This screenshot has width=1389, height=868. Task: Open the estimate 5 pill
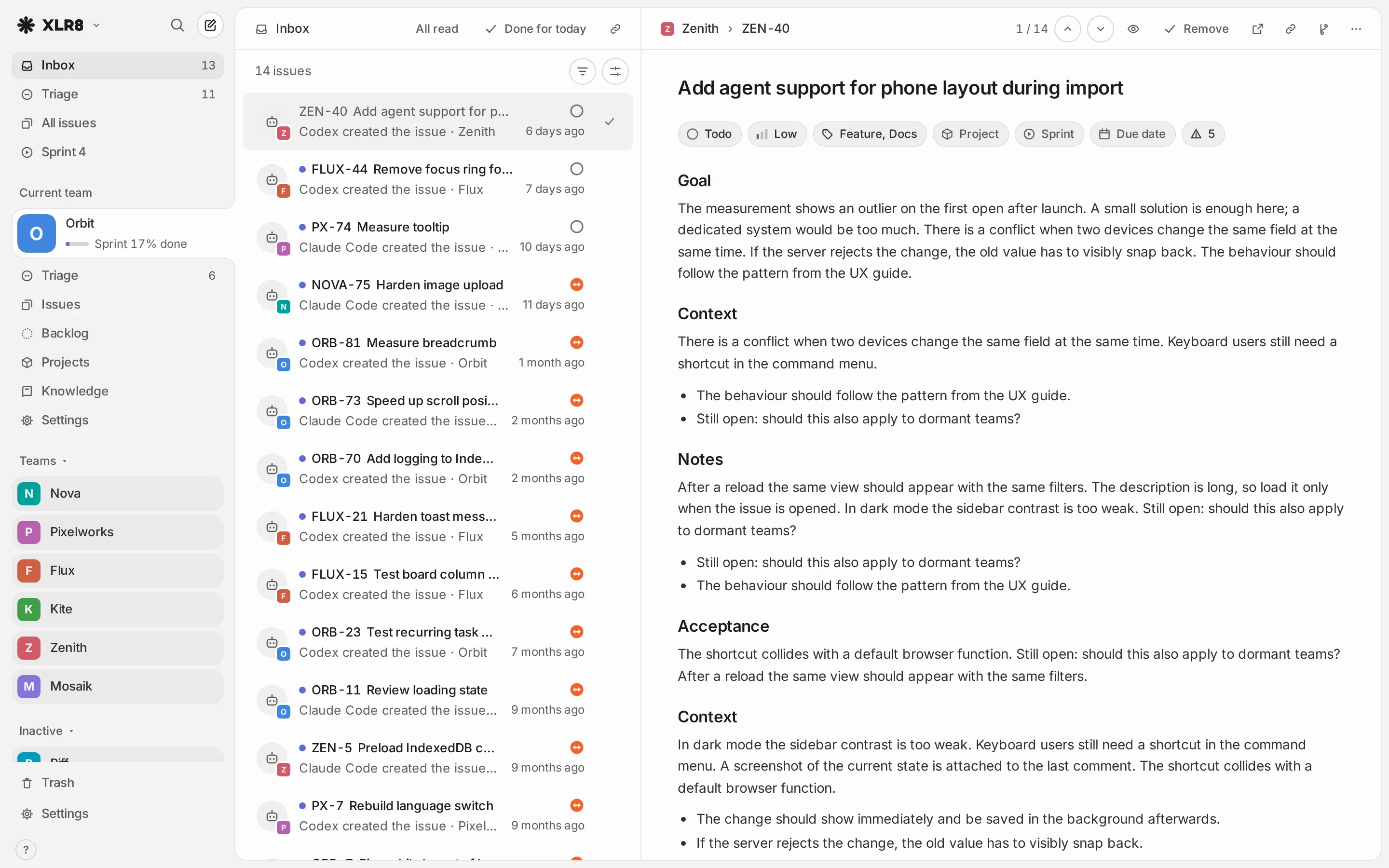1202,134
